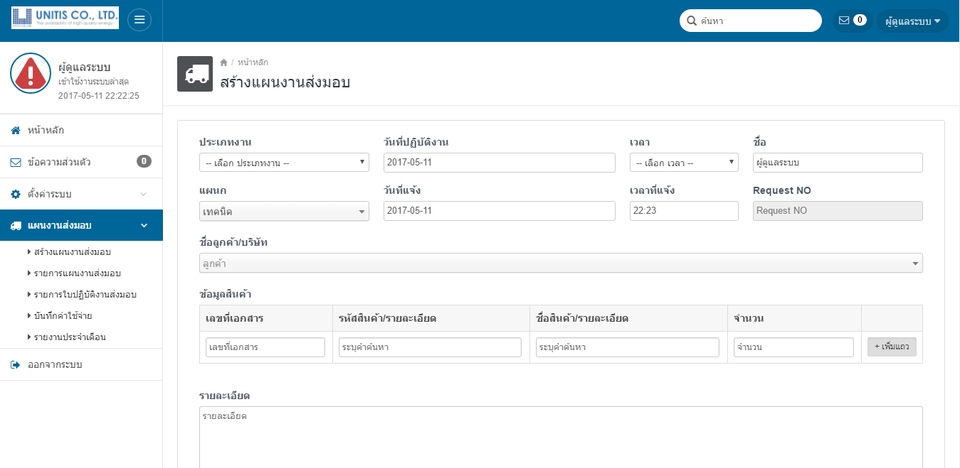Viewport: 960px width, 468px height.
Task: Click the red warning user avatar
Action: pyautogui.click(x=31, y=73)
